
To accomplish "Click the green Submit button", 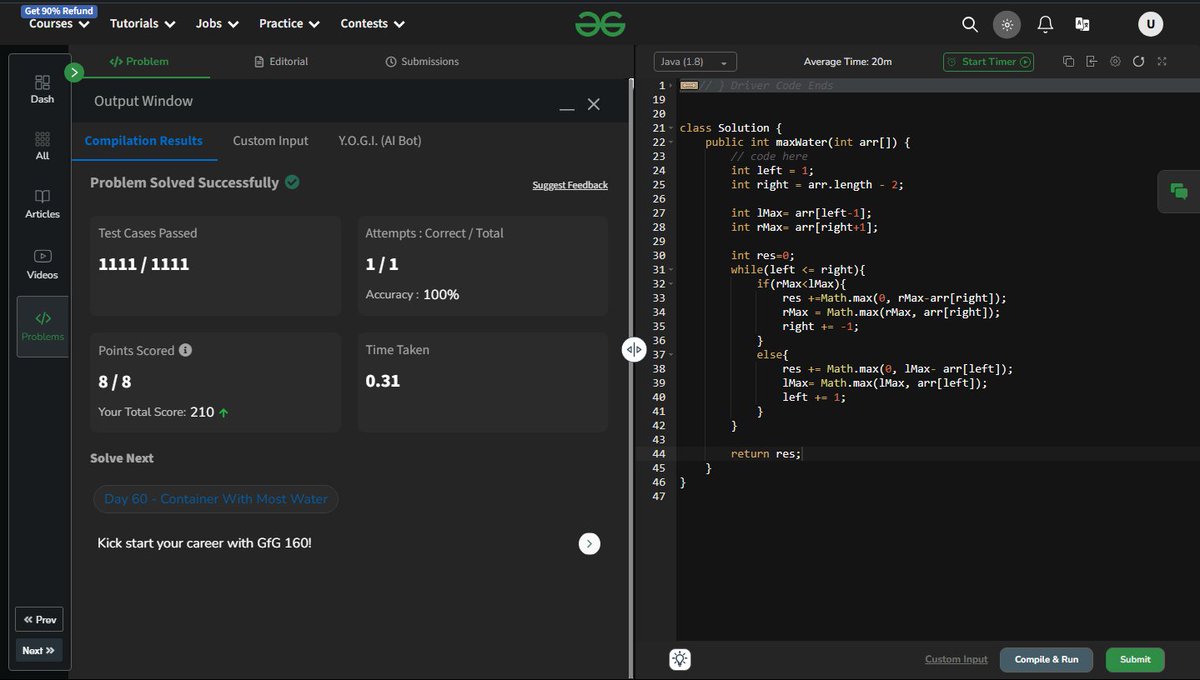I will 1135,659.
